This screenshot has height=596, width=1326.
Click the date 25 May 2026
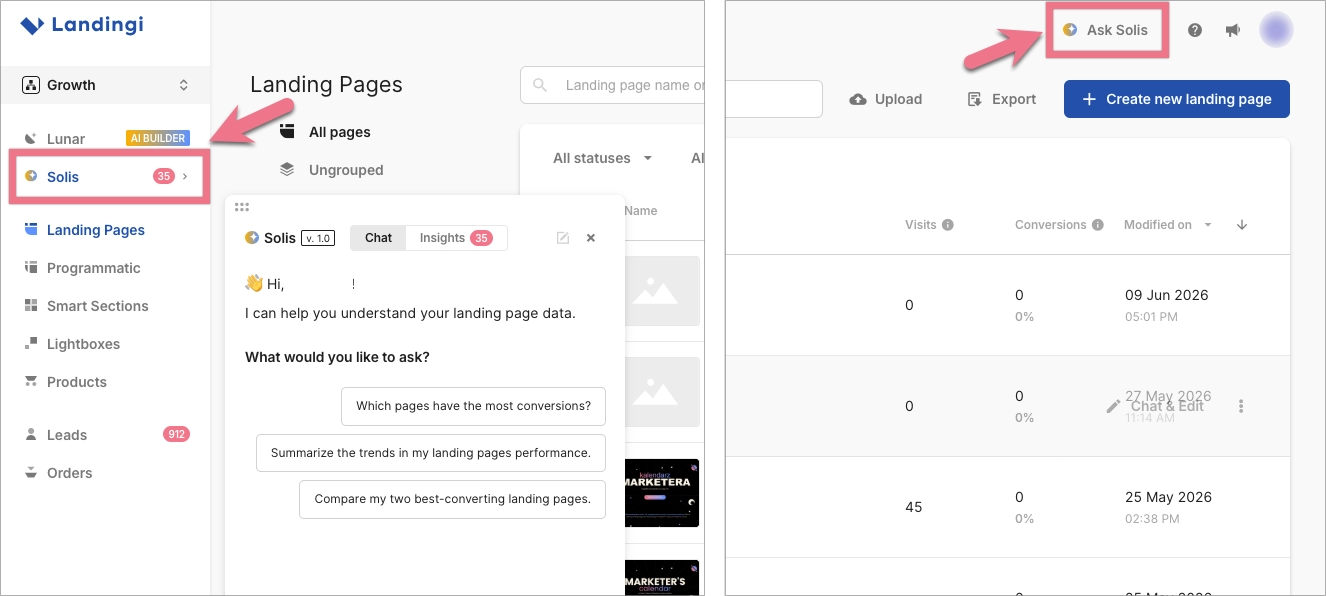pyautogui.click(x=1168, y=497)
